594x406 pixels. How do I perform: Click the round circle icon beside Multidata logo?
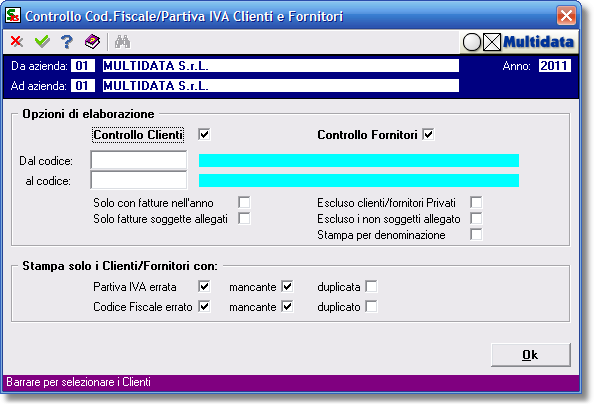pos(472,42)
